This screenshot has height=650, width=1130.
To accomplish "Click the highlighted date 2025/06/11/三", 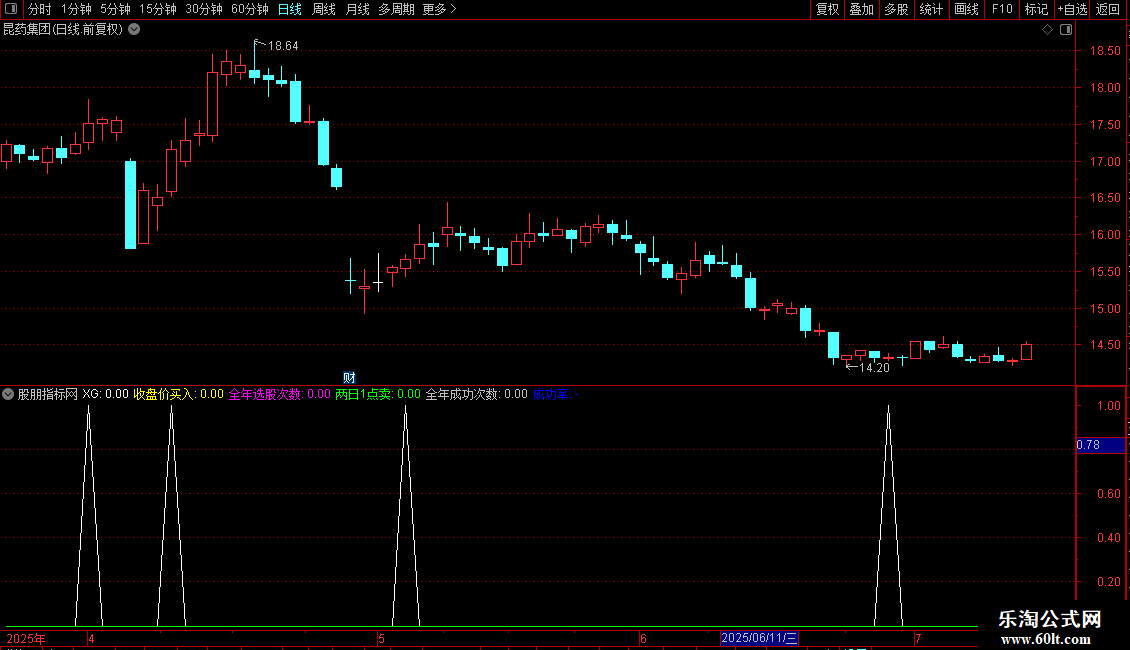I will coord(759,638).
